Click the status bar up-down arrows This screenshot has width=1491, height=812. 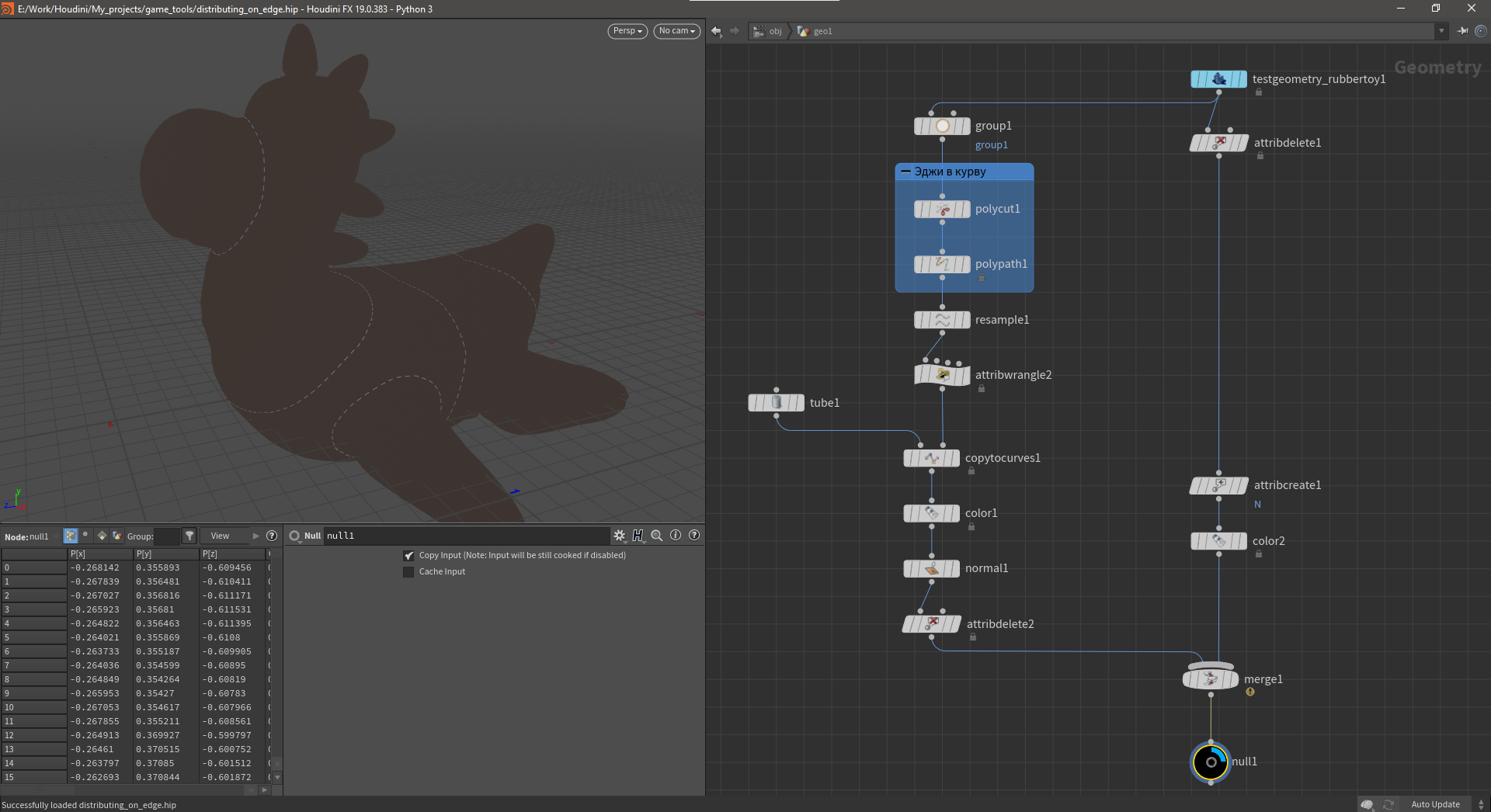coord(1481,804)
